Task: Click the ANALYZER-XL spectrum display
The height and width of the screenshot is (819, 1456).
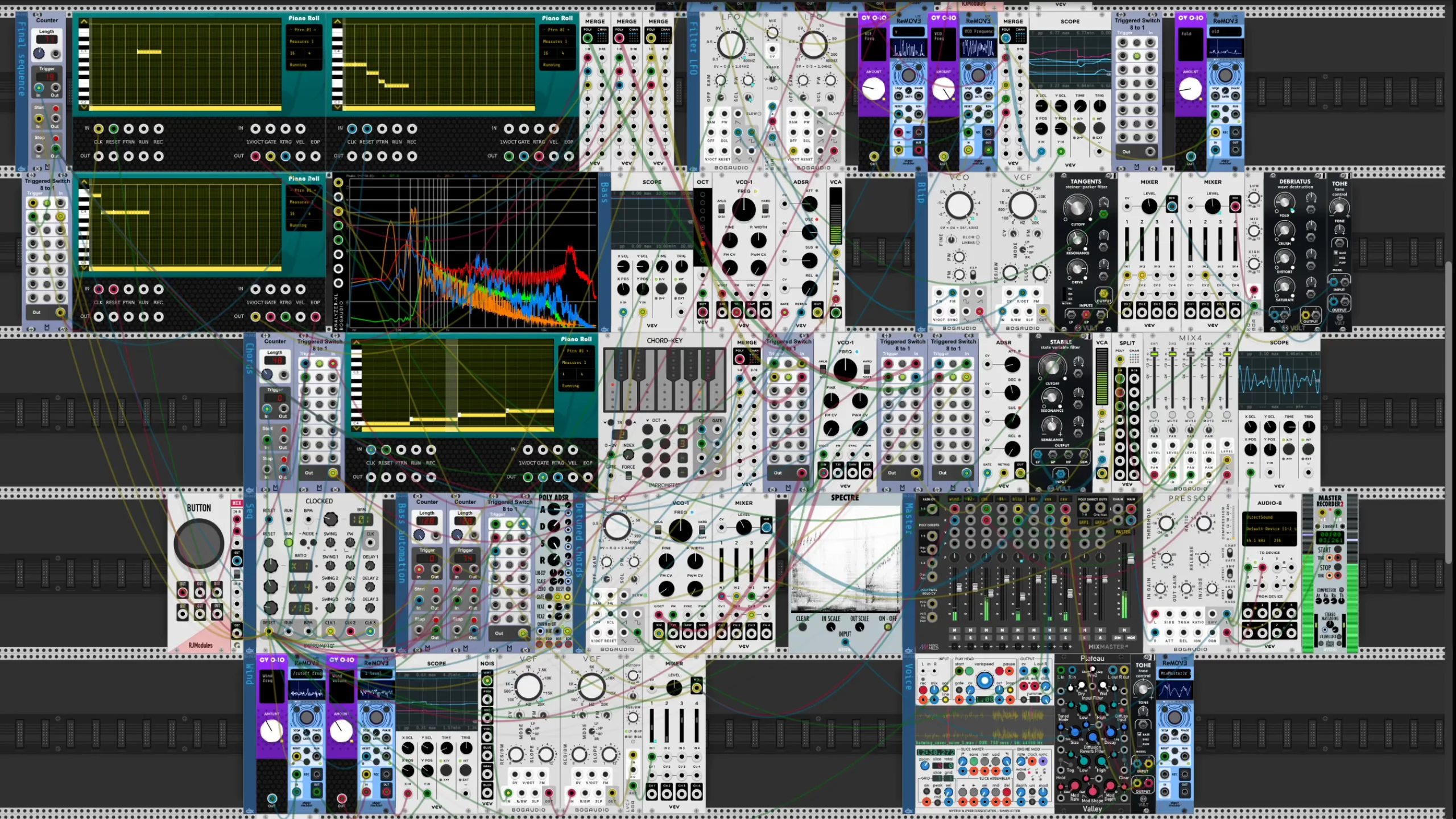Action: pyautogui.click(x=473, y=252)
